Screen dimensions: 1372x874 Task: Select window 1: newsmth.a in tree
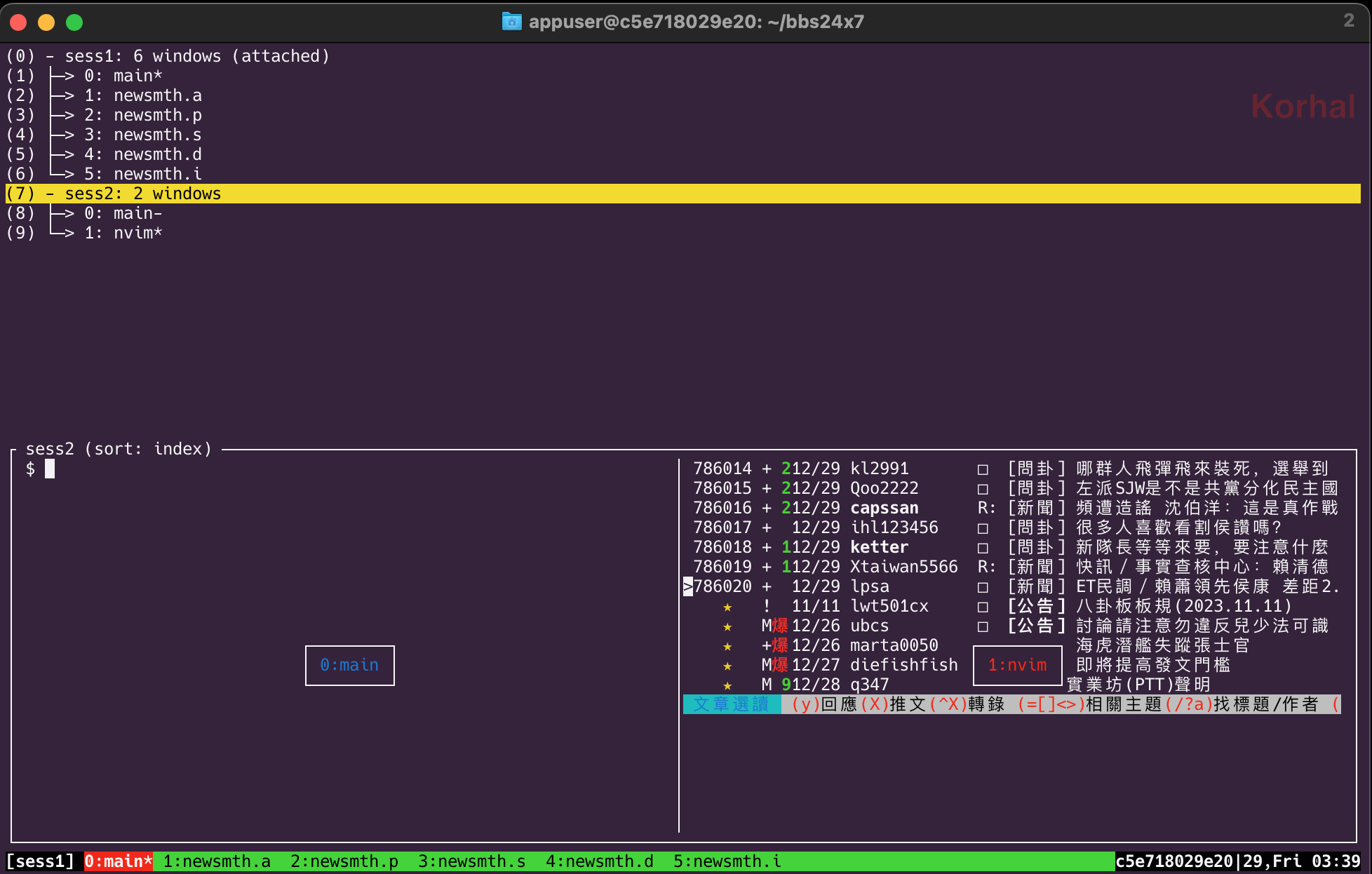pos(104,95)
